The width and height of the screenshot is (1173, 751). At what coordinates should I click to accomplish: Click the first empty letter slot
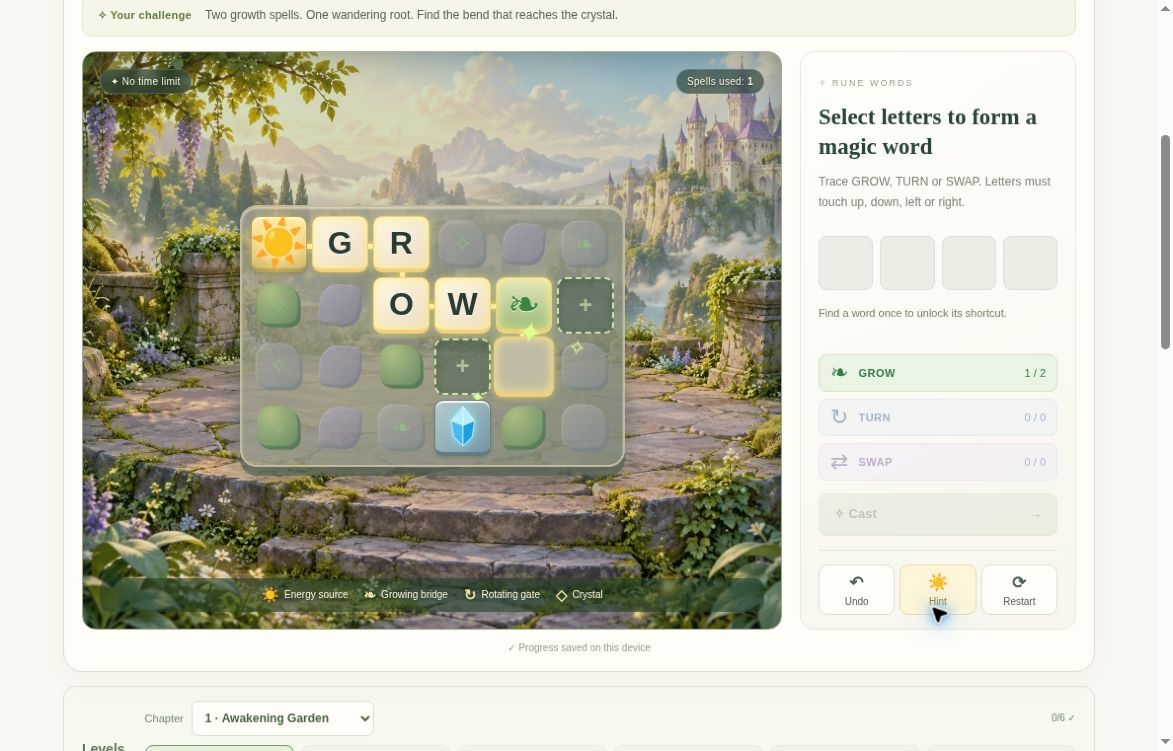click(845, 263)
